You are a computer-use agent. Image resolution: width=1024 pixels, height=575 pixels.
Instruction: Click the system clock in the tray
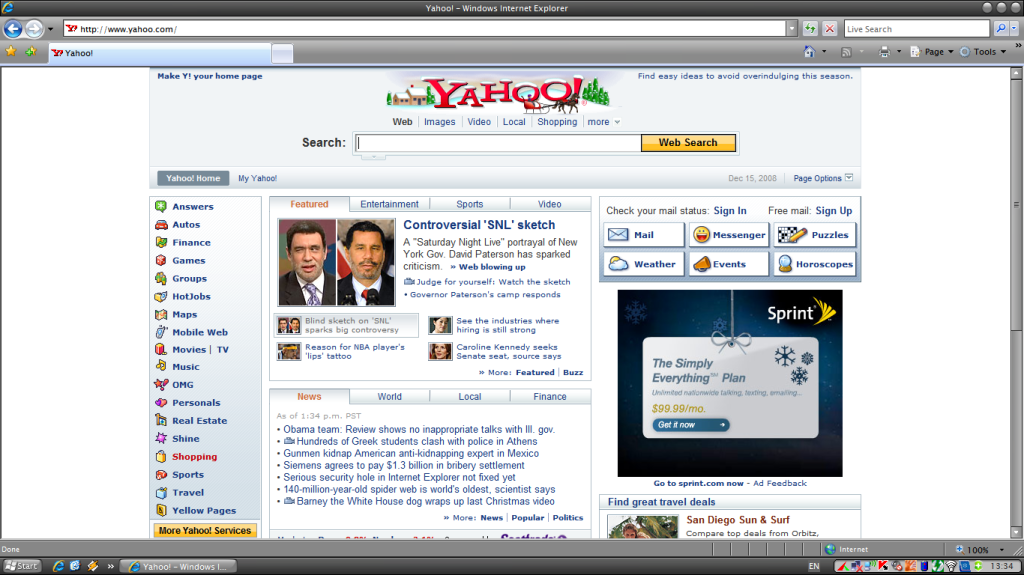(1002, 566)
